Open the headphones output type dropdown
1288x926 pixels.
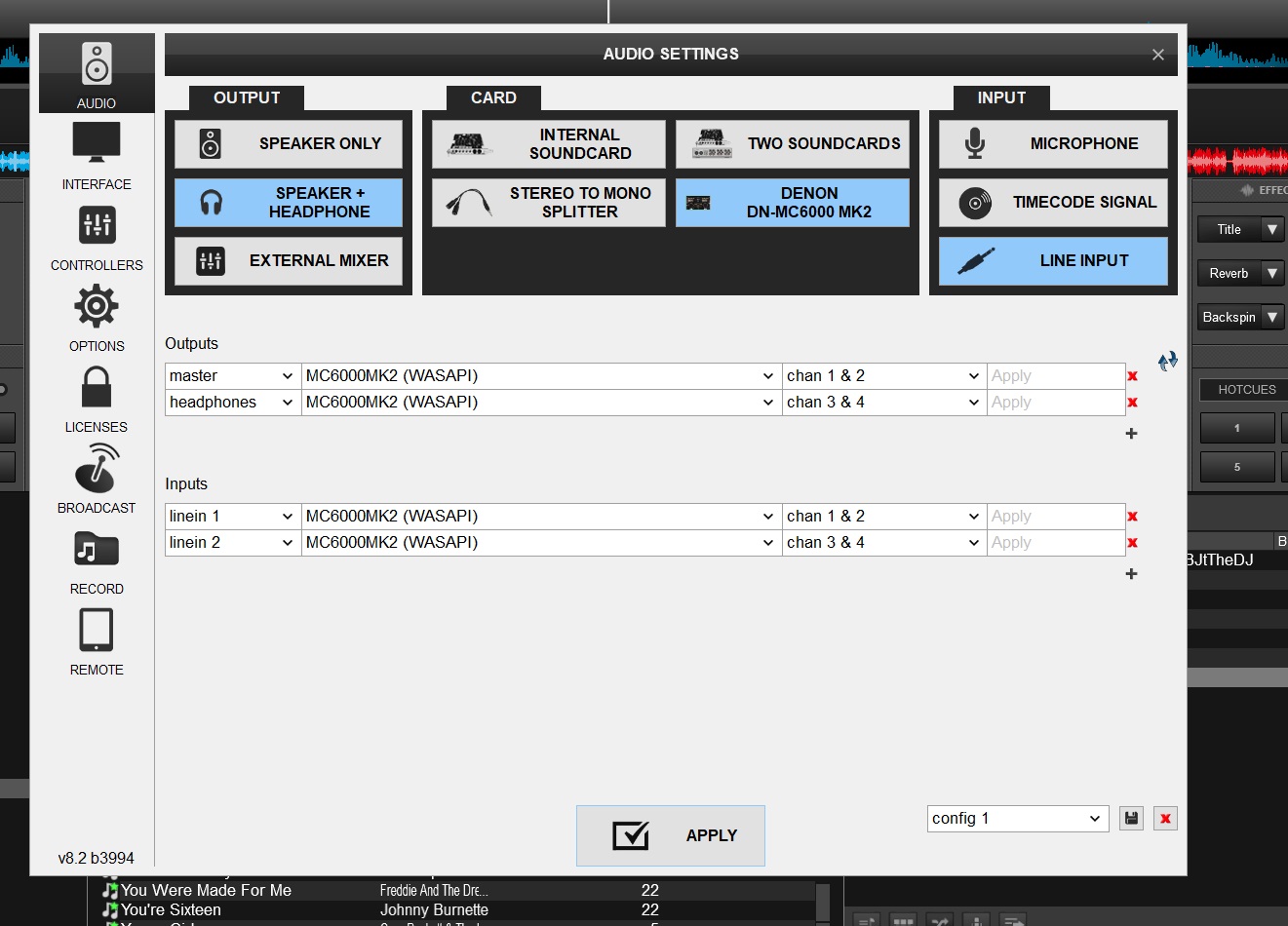[232, 403]
